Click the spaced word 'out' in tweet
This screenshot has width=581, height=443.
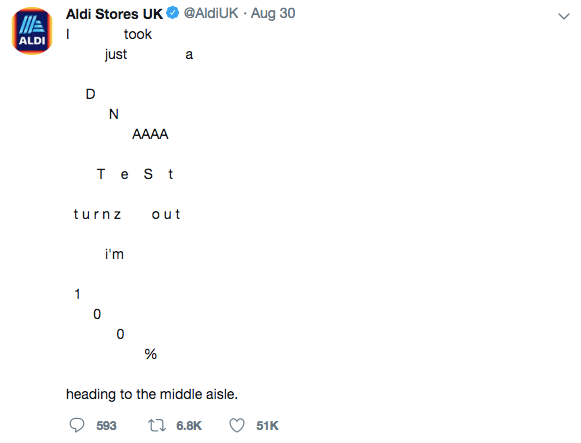(166, 214)
